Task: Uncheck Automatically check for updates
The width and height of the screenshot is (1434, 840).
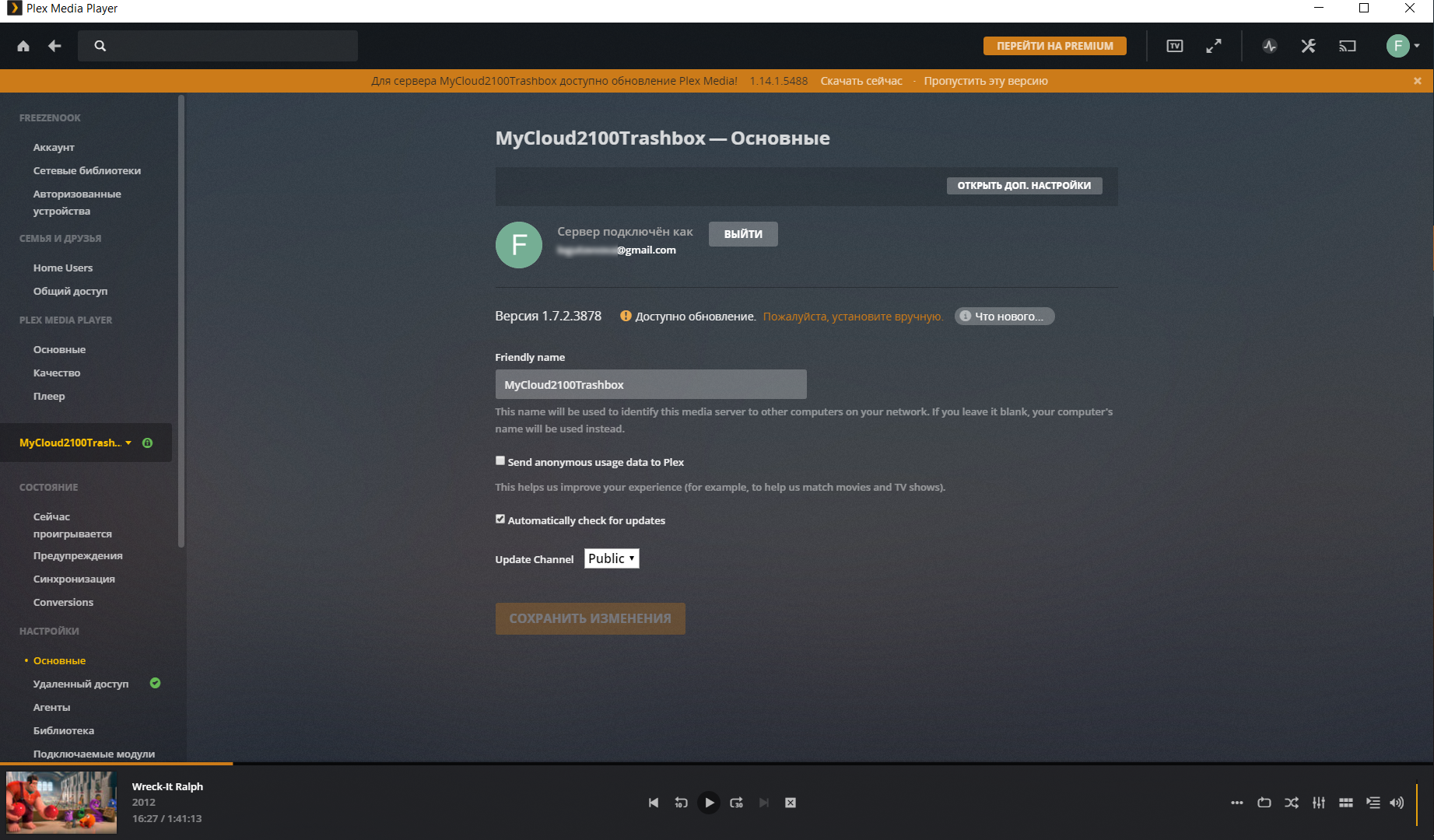Action: click(500, 519)
